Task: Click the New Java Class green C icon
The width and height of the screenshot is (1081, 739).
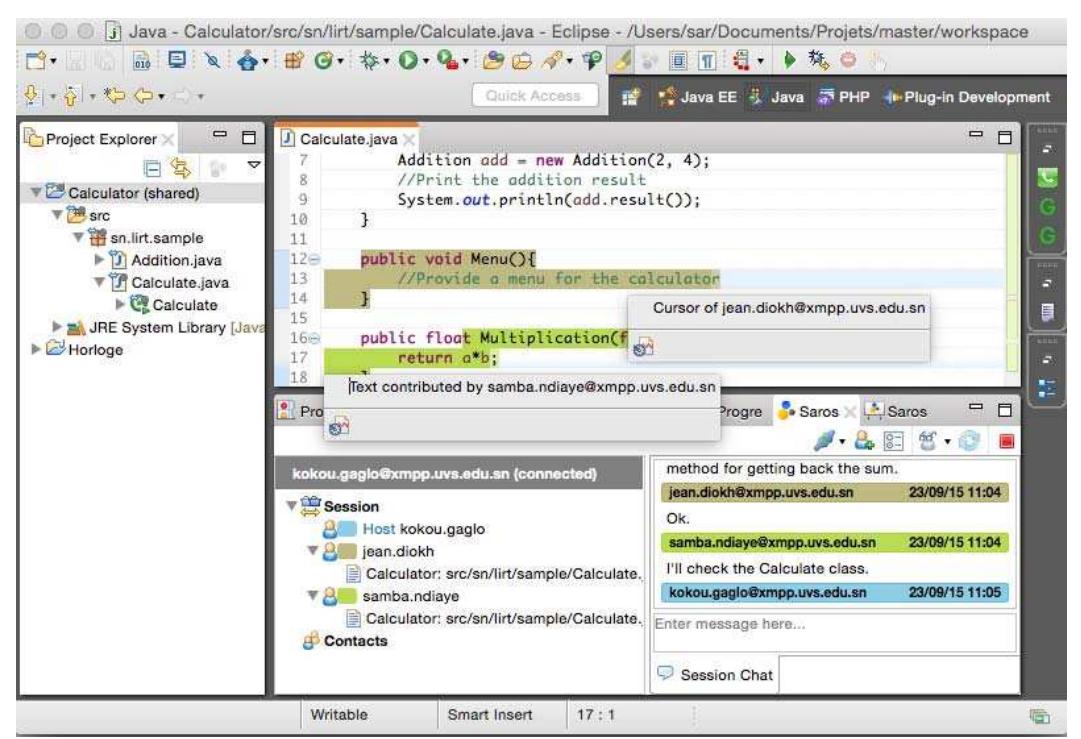Action: [323, 61]
